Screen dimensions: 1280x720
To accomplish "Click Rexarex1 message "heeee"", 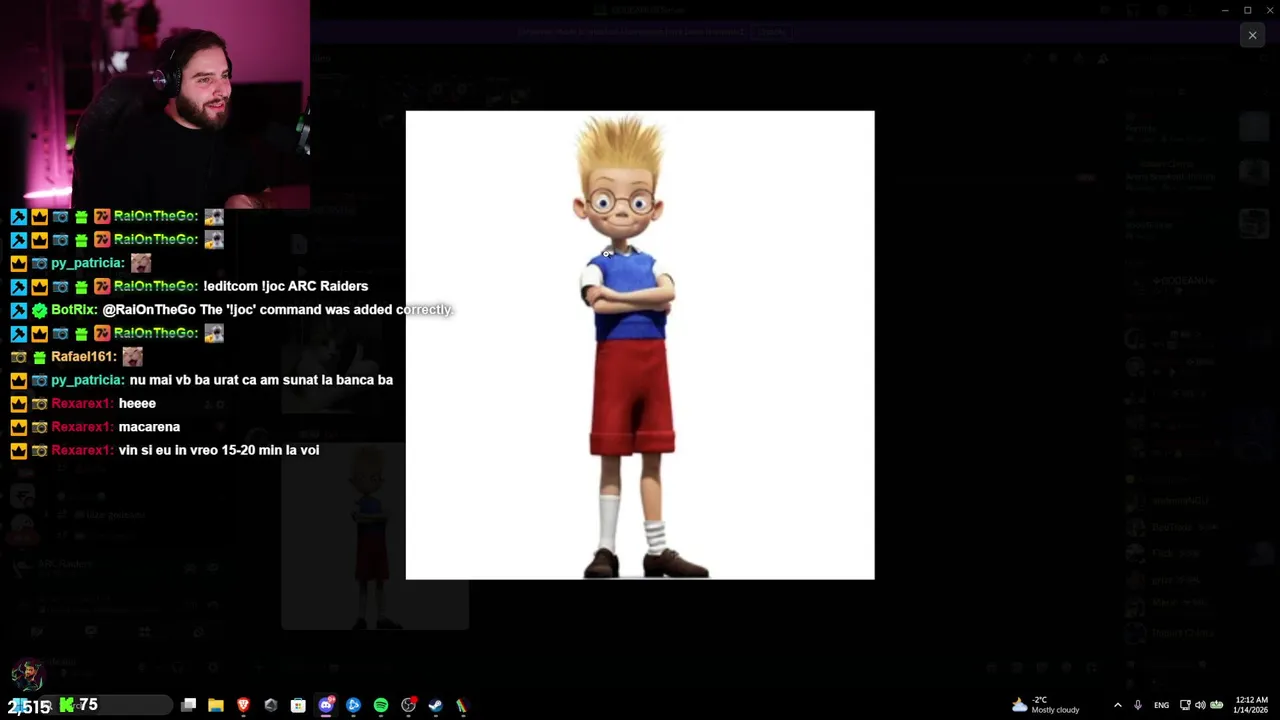I will [137, 403].
